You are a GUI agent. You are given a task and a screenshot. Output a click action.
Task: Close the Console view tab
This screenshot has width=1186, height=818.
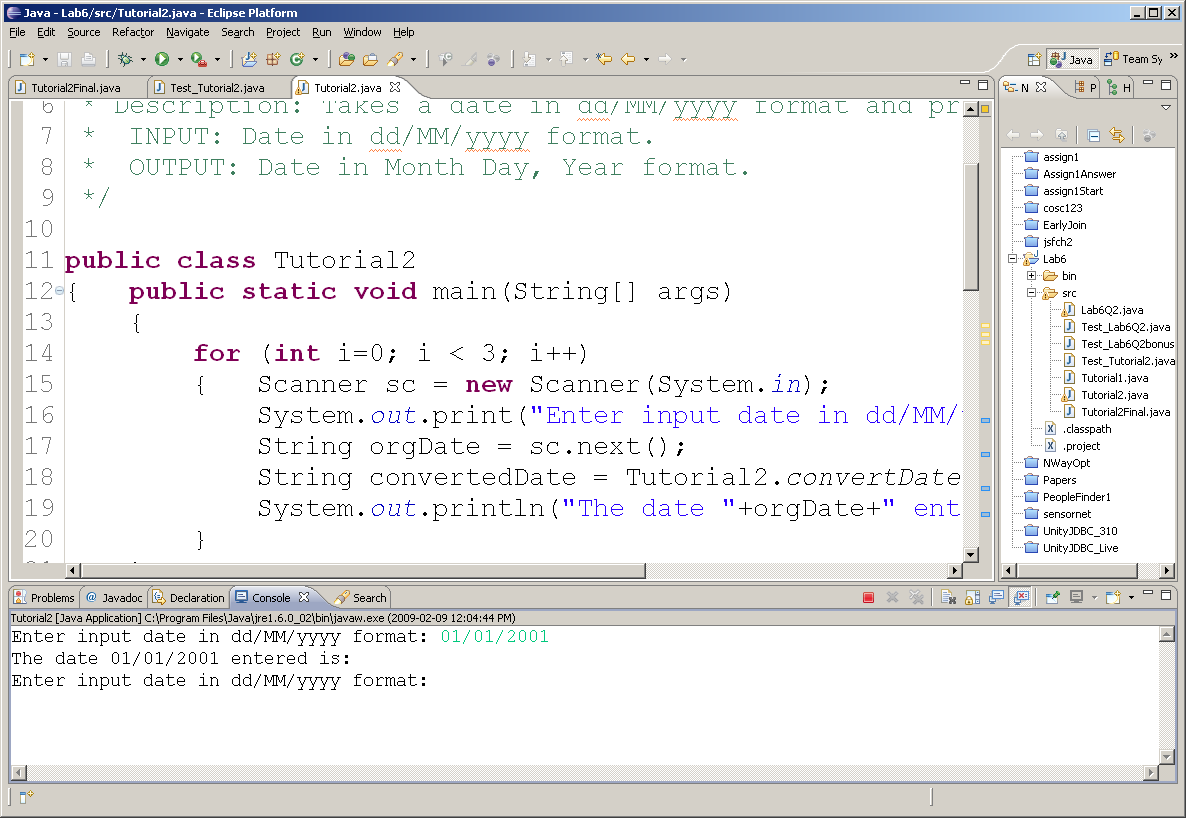304,597
